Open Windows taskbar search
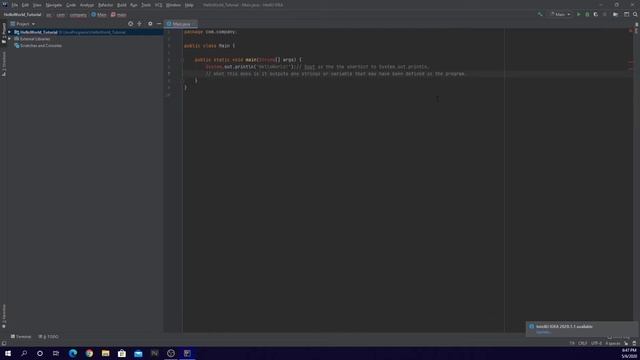Image resolution: width=640 pixels, height=360 pixels. (24, 353)
